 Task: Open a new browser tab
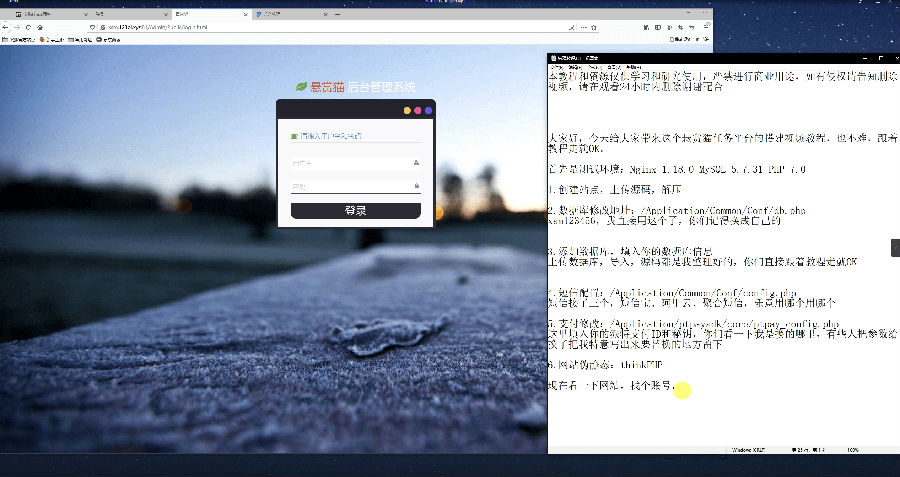[x=338, y=14]
